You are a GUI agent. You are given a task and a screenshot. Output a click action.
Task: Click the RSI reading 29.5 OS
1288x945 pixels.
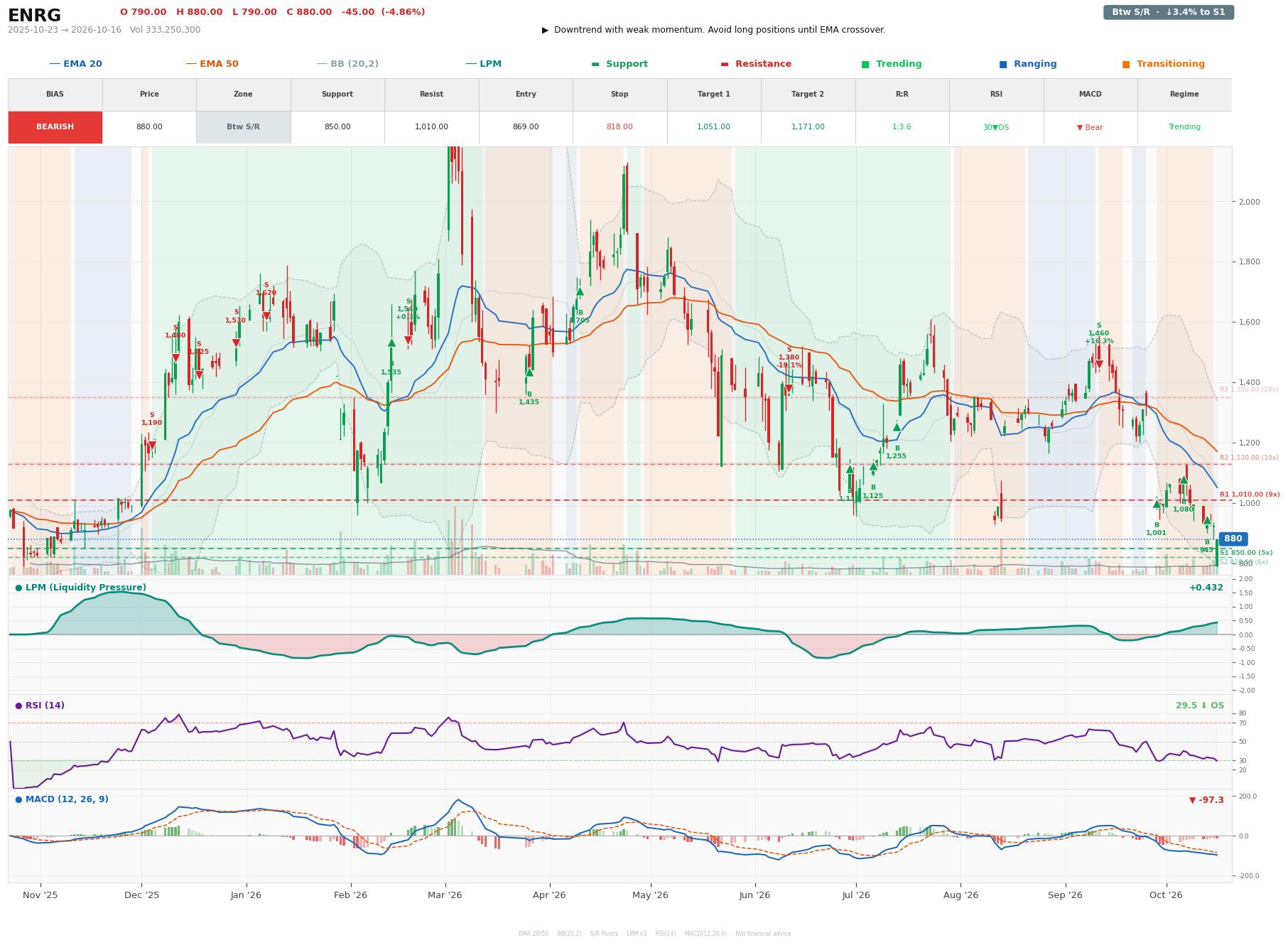coord(1200,706)
